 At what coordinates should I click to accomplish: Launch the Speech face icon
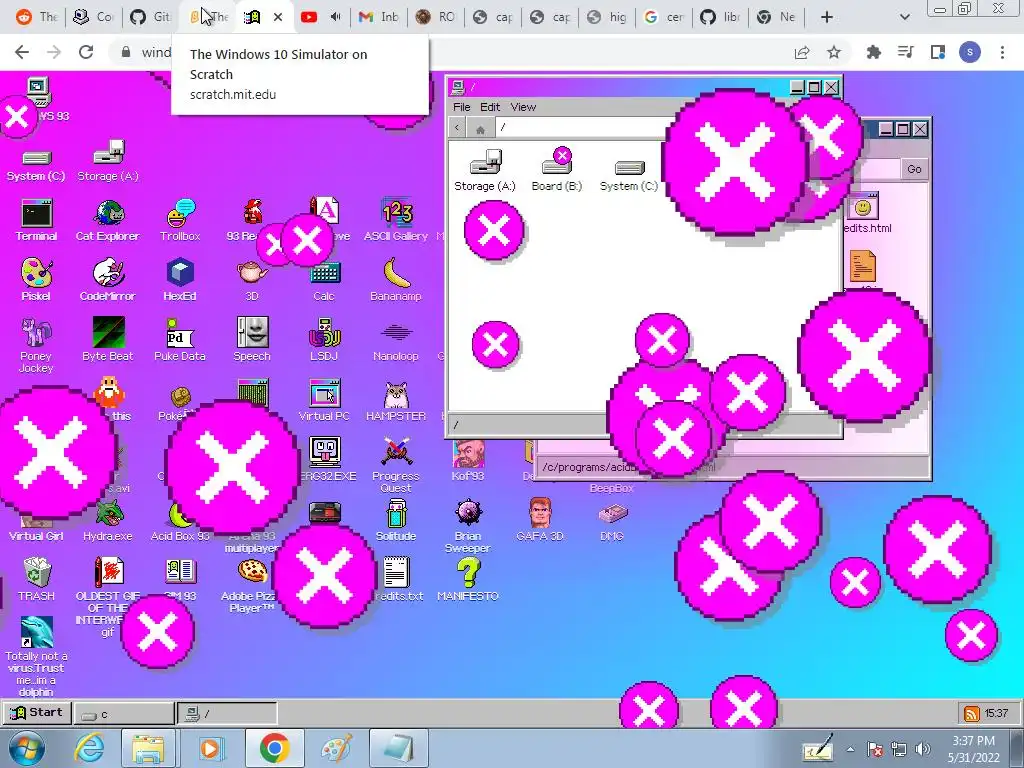(x=252, y=340)
